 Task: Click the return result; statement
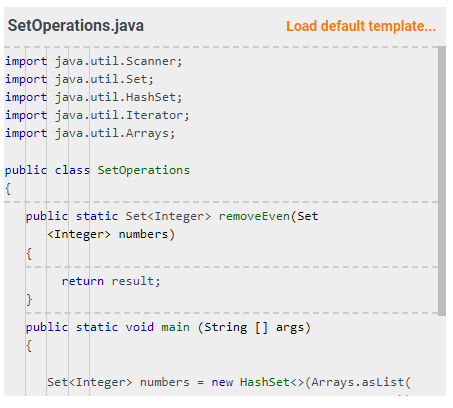pyautogui.click(x=111, y=281)
